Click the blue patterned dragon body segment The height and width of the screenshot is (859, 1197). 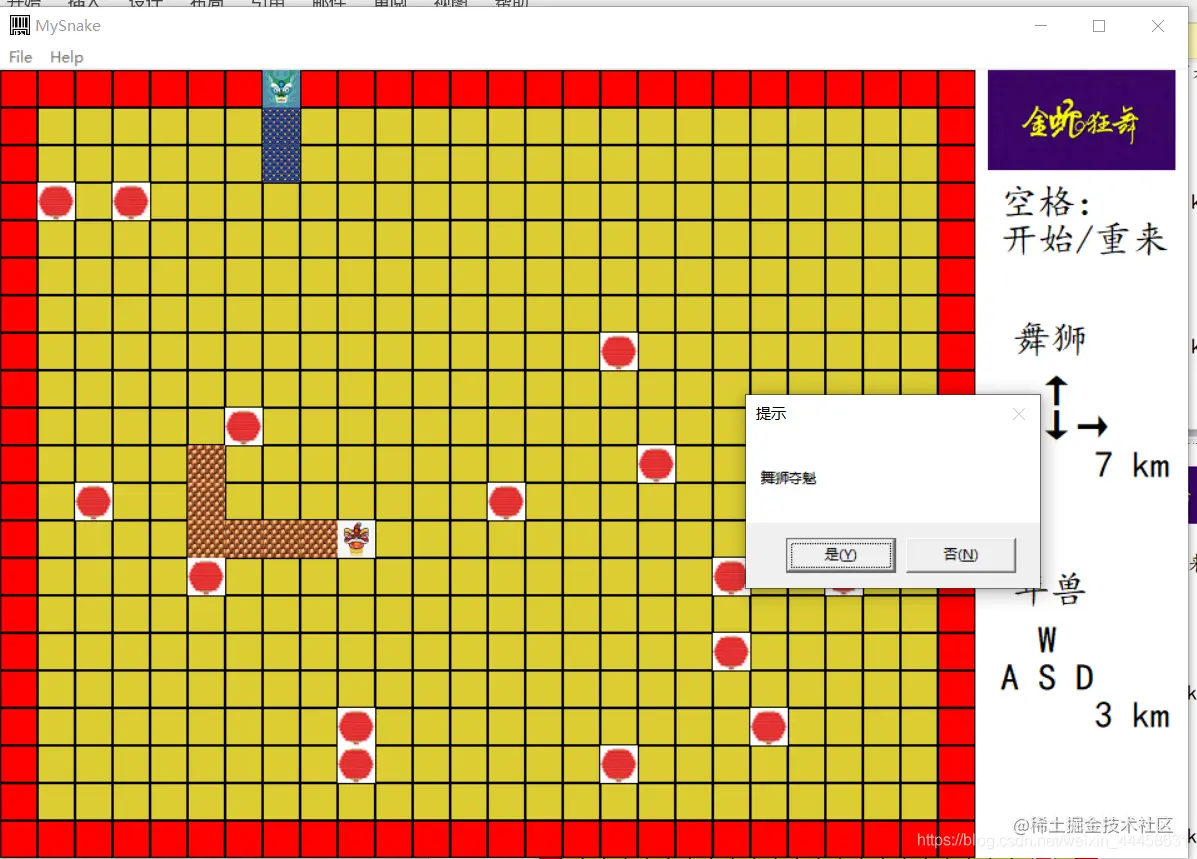coord(282,145)
